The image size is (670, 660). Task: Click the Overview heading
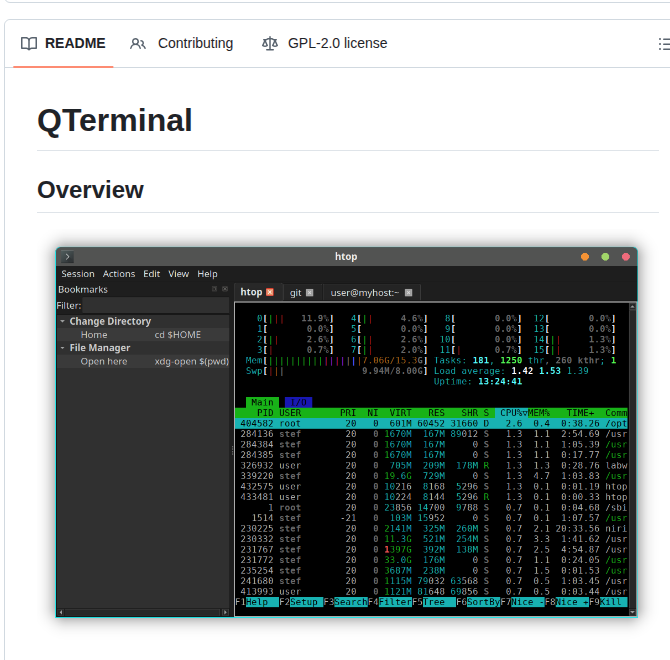tap(91, 190)
